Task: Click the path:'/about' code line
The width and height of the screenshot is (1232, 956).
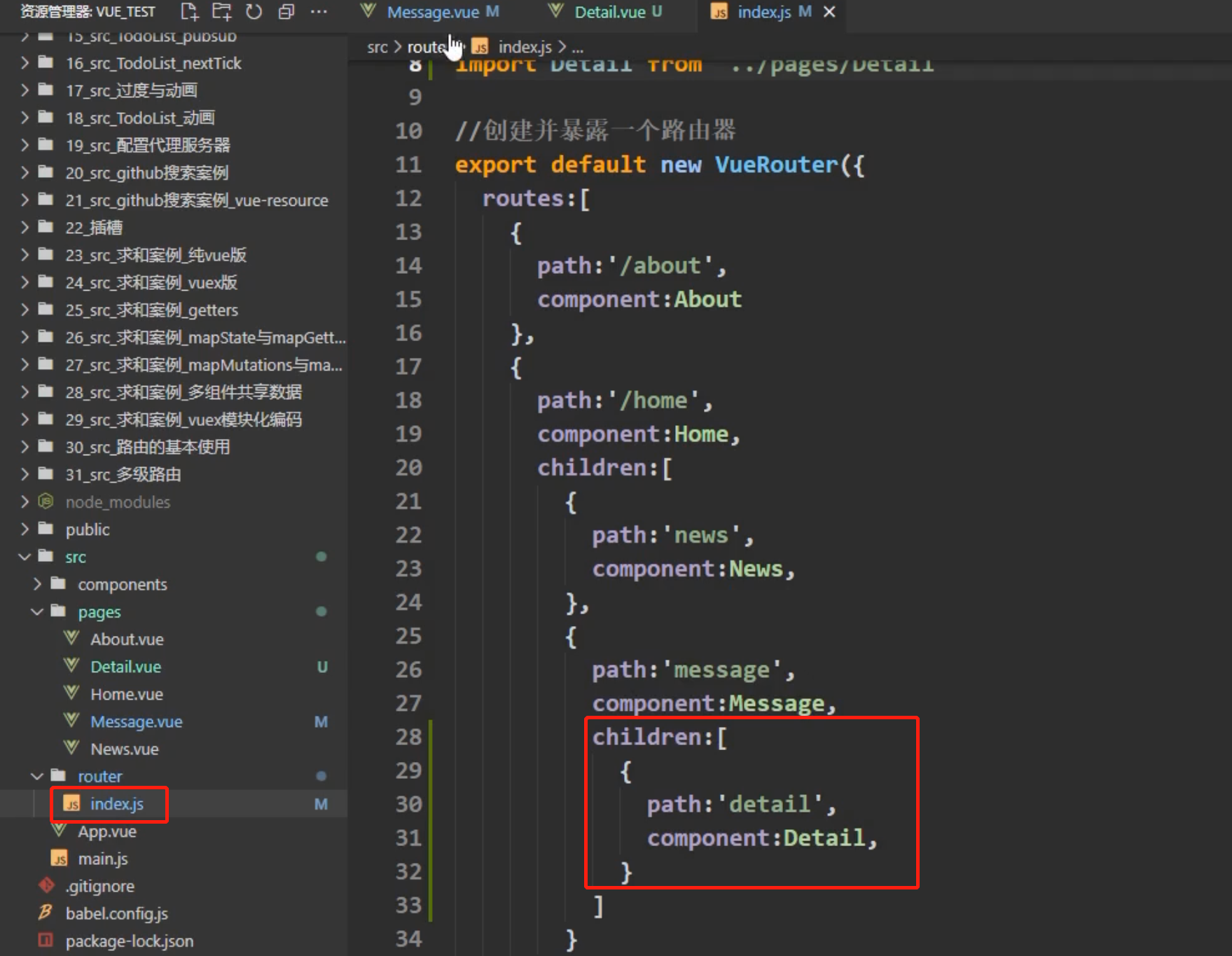Action: tap(632, 266)
